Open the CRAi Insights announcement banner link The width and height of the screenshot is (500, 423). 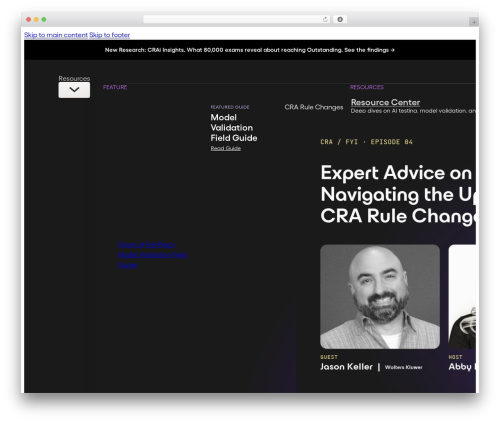pyautogui.click(x=250, y=50)
